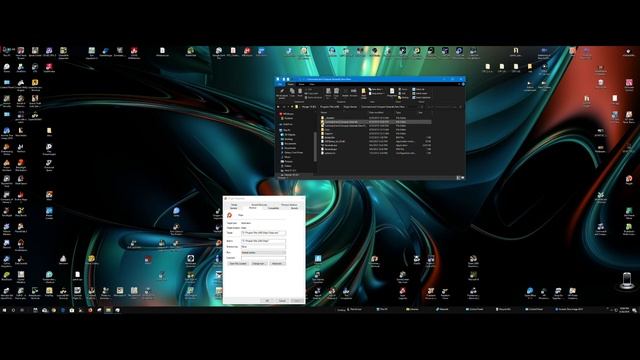Go back using Explorer's back arrow
This screenshot has height=360, width=640.
pos(278,107)
